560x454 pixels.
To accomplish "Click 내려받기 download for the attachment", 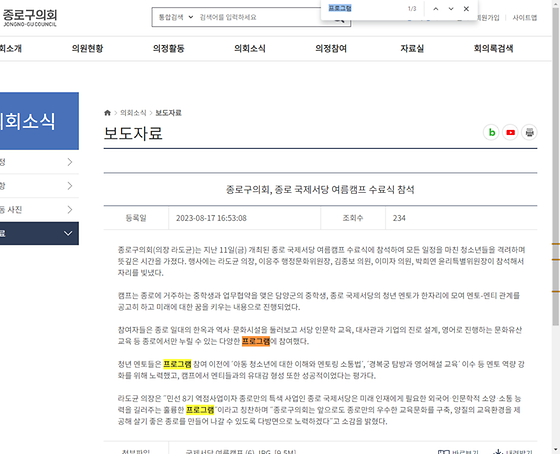I will click(513, 452).
